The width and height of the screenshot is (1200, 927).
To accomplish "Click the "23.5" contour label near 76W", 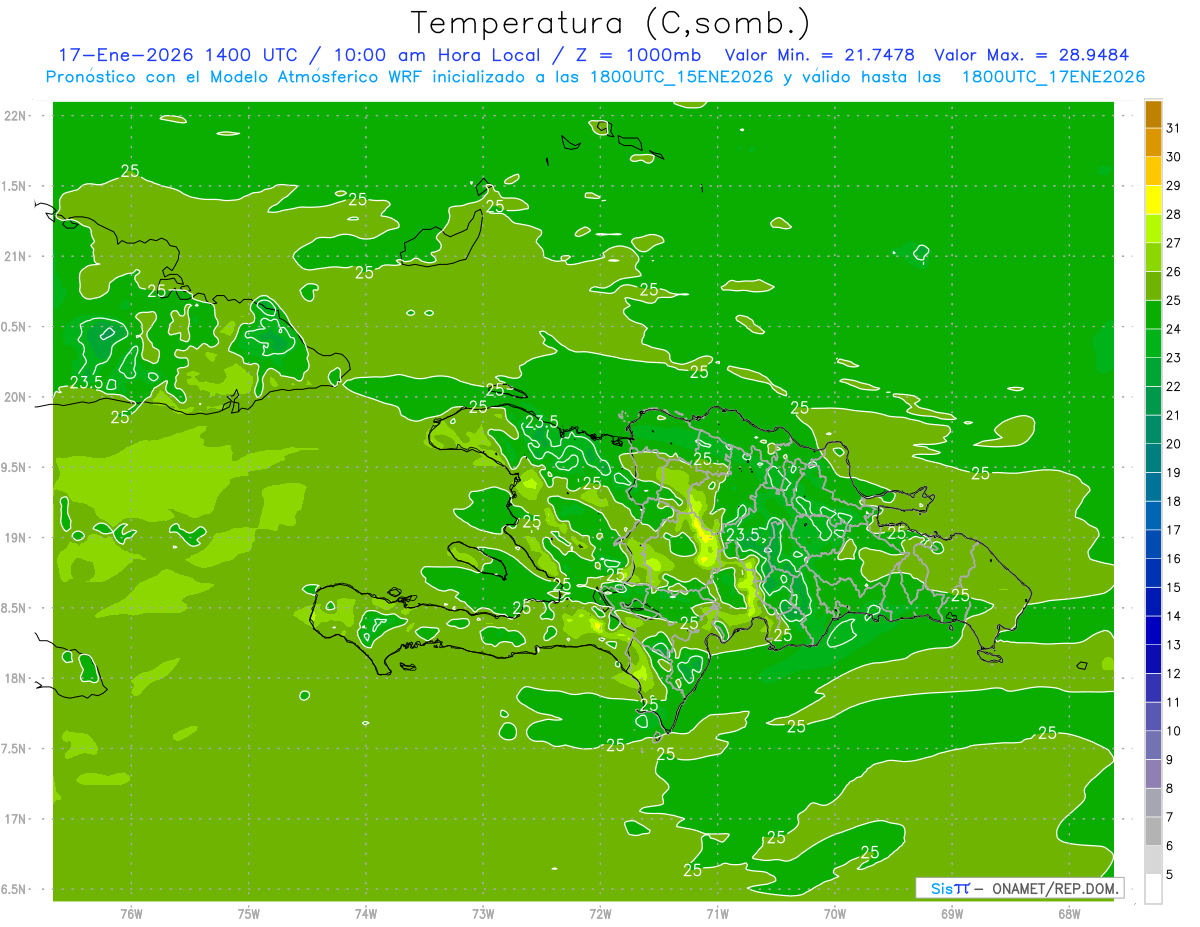I will [87, 383].
